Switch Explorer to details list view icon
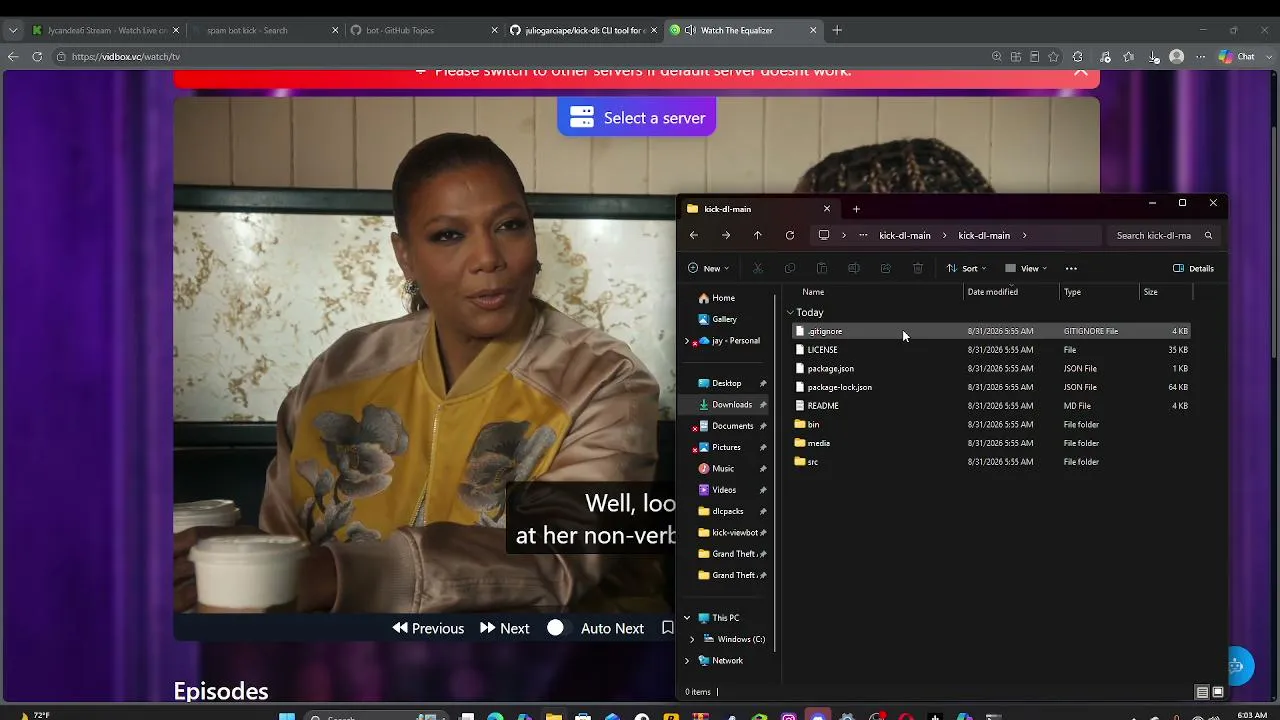The height and width of the screenshot is (720, 1280). click(x=1202, y=692)
